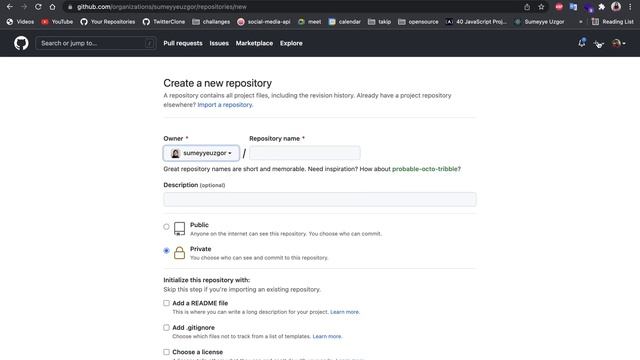Select the Private radio button
This screenshot has width=640, height=360.
coord(166,251)
